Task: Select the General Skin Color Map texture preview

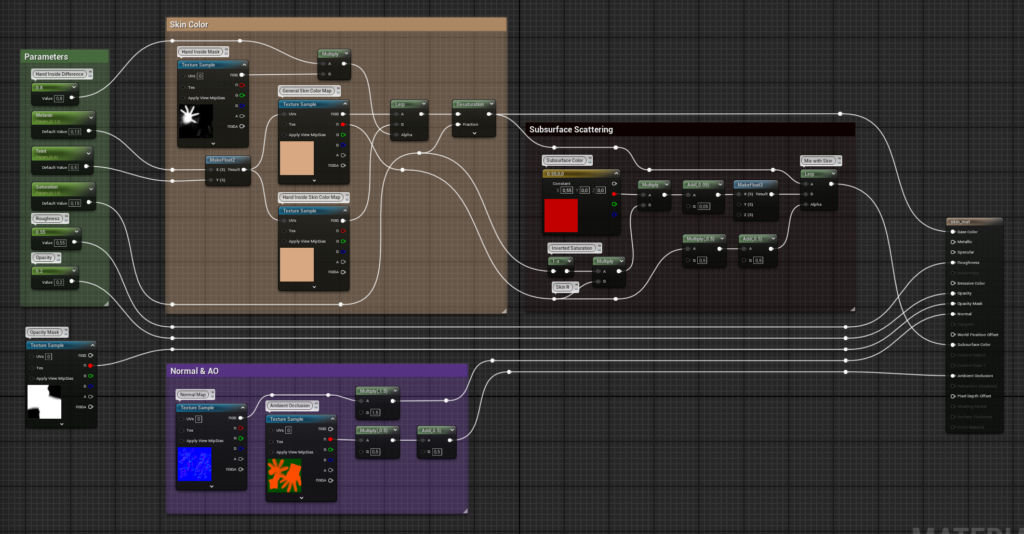Action: 296,158
